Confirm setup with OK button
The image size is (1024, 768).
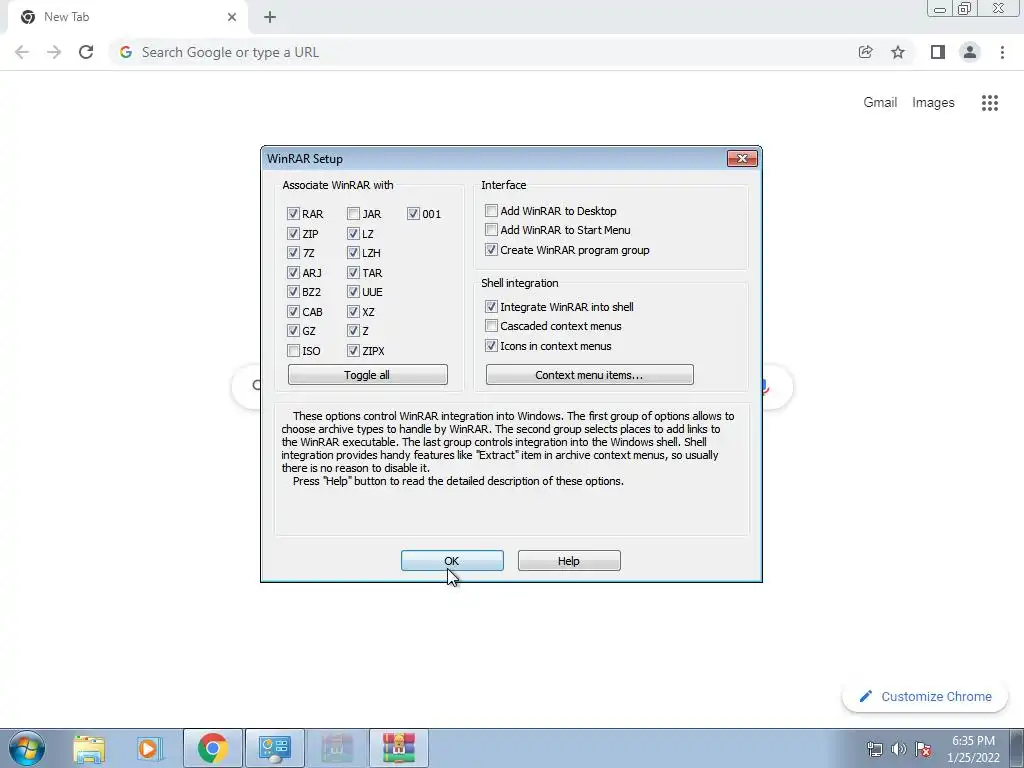452,560
